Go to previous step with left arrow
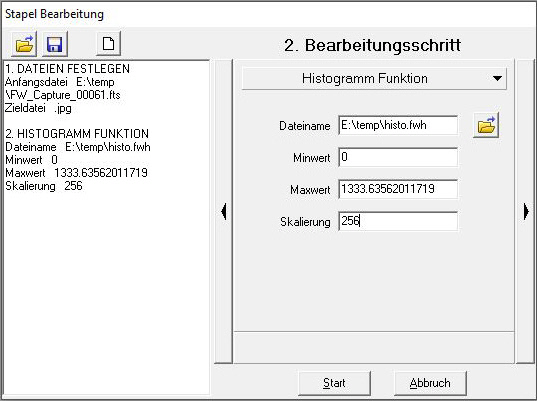The width and height of the screenshot is (537, 401). point(223,211)
